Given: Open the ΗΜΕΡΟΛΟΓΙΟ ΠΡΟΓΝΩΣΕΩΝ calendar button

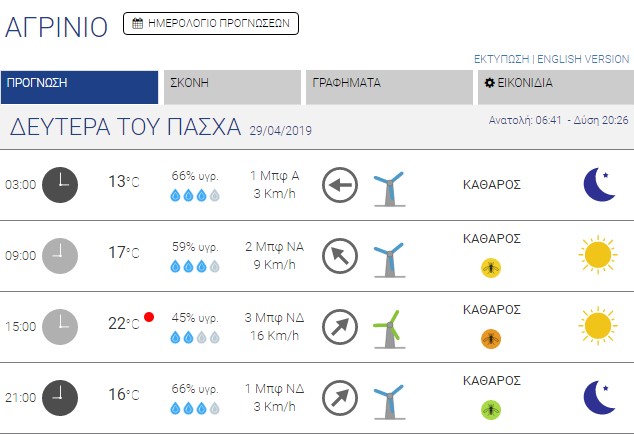Looking at the screenshot, I should [210, 23].
